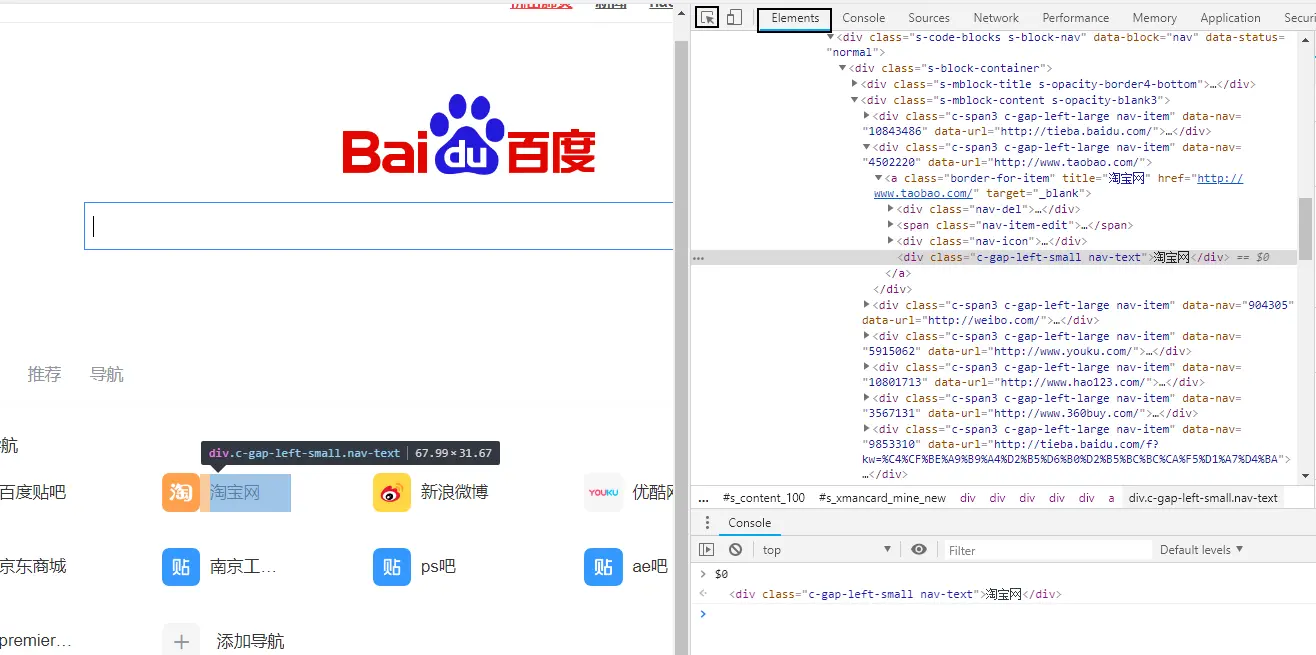
Task: Clear the console with the ban icon
Action: (x=735, y=550)
